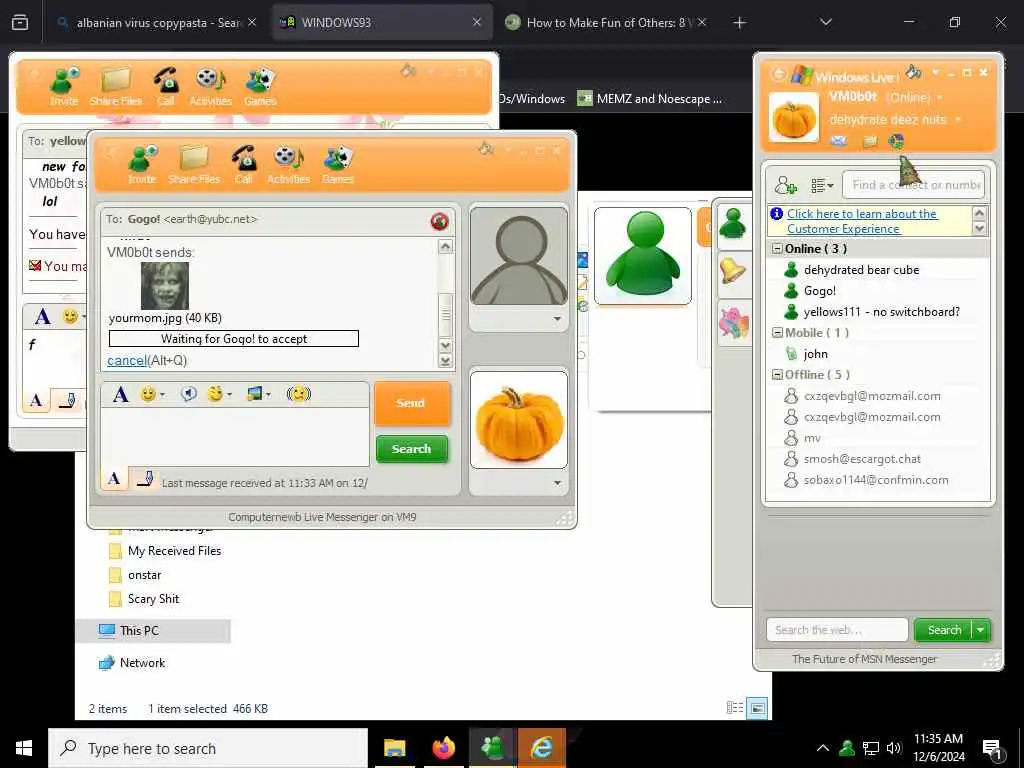Image resolution: width=1024 pixels, height=768 pixels.
Task: Click green Search button in Gogo! chat
Action: coord(411,449)
